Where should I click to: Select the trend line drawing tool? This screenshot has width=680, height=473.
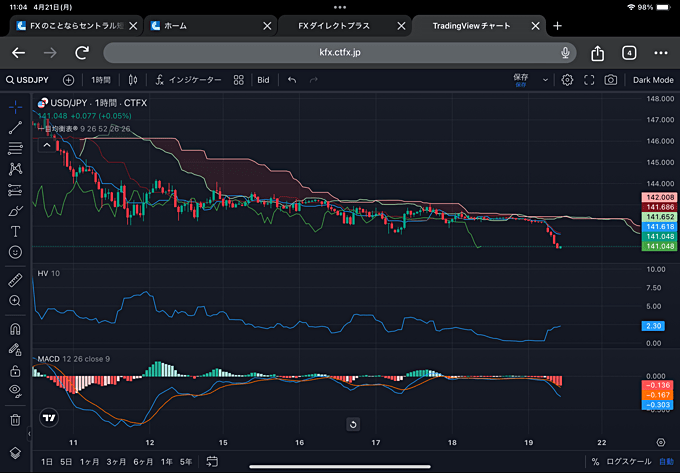15,127
